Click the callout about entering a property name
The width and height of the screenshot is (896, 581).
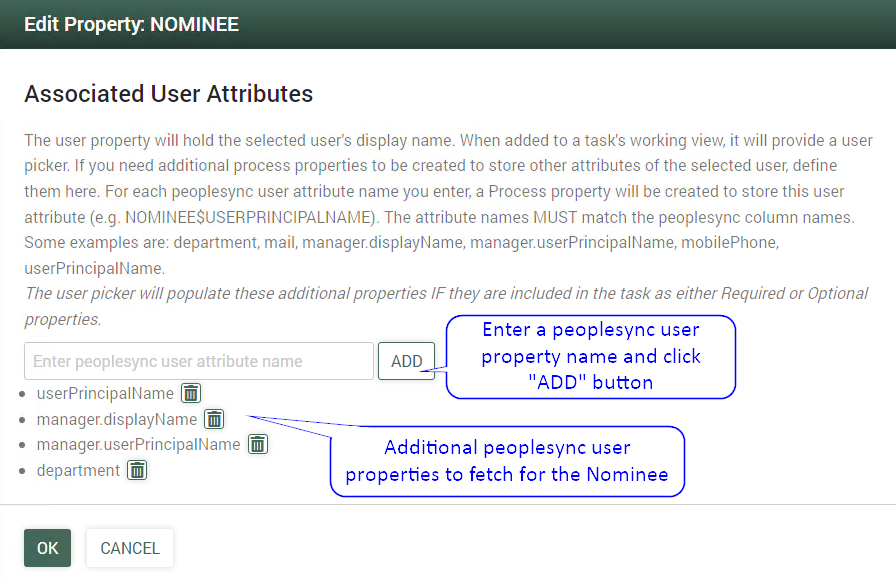(590, 356)
